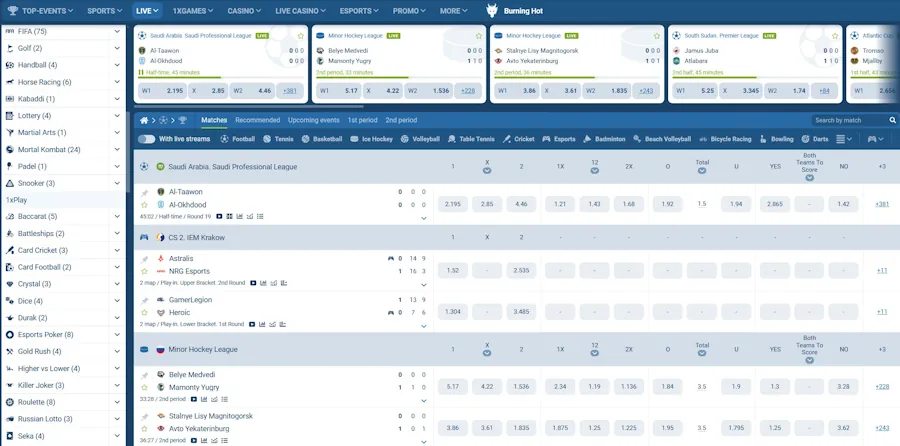Select the 2.195 odds for Al-Taawon win

452,204
